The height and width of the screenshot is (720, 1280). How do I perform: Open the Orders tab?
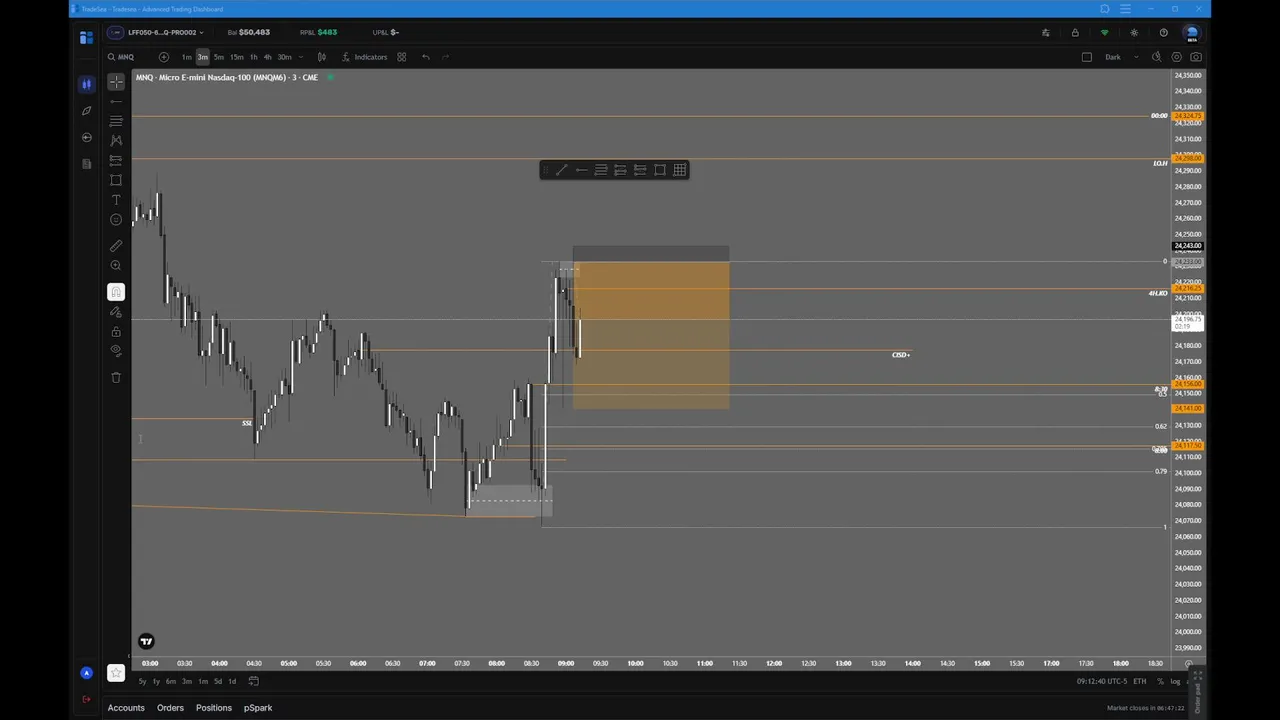coord(170,708)
